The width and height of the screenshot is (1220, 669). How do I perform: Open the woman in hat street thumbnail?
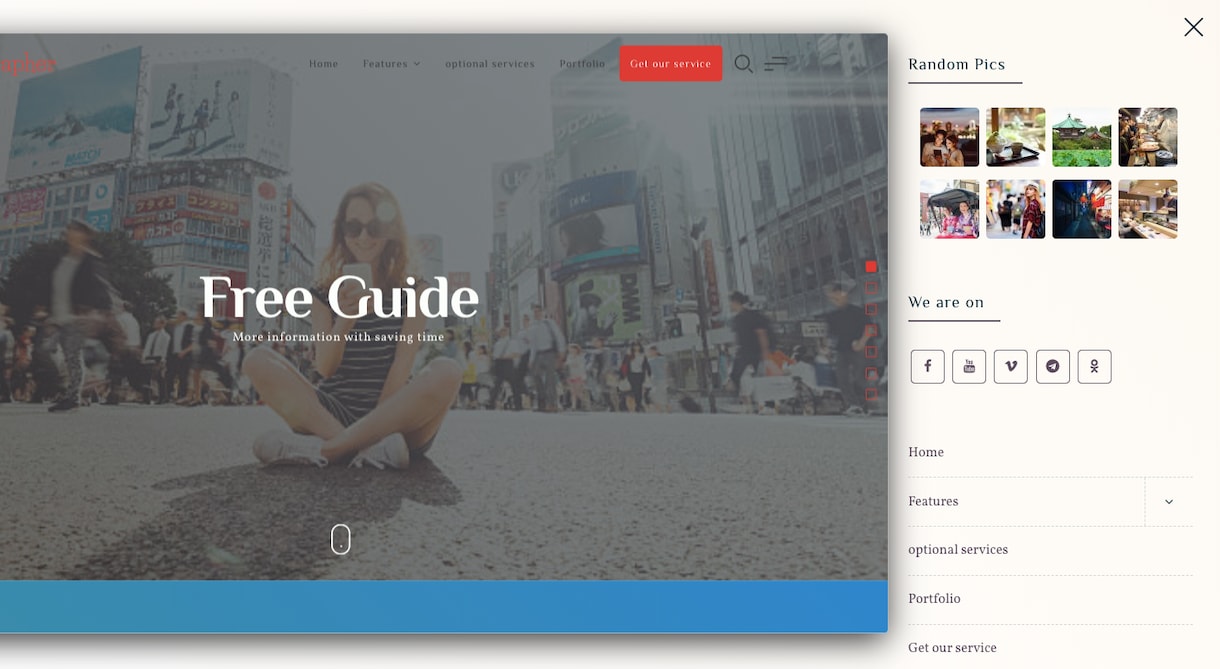pyautogui.click(x=1016, y=209)
